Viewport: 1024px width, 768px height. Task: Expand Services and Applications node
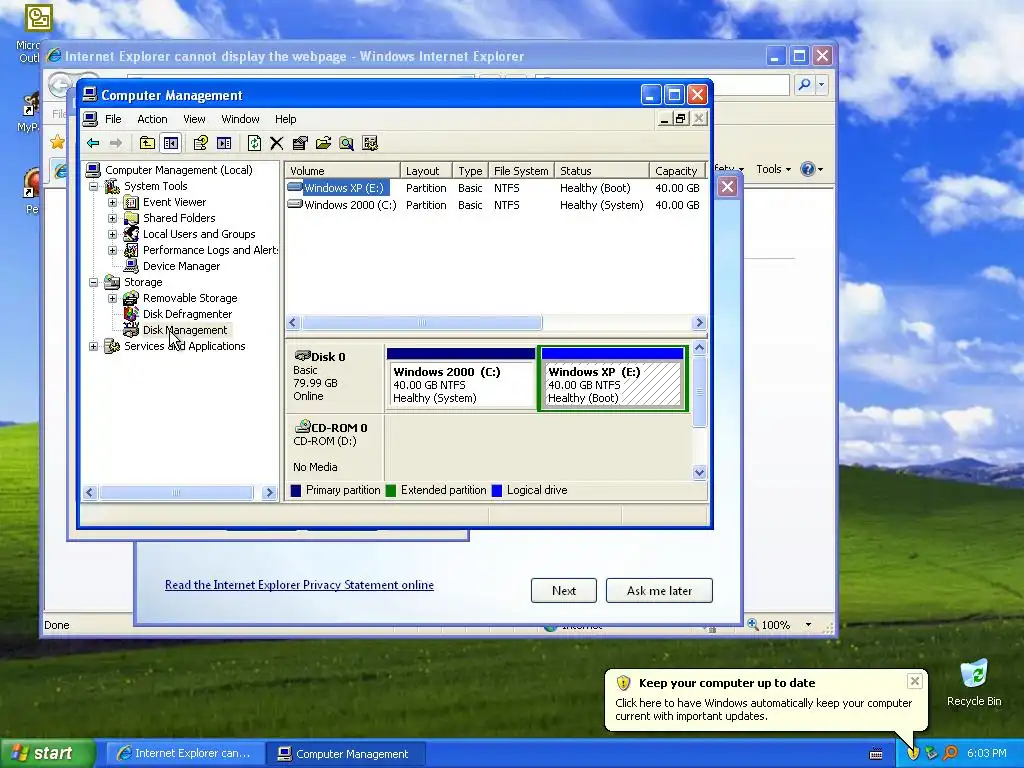93,346
